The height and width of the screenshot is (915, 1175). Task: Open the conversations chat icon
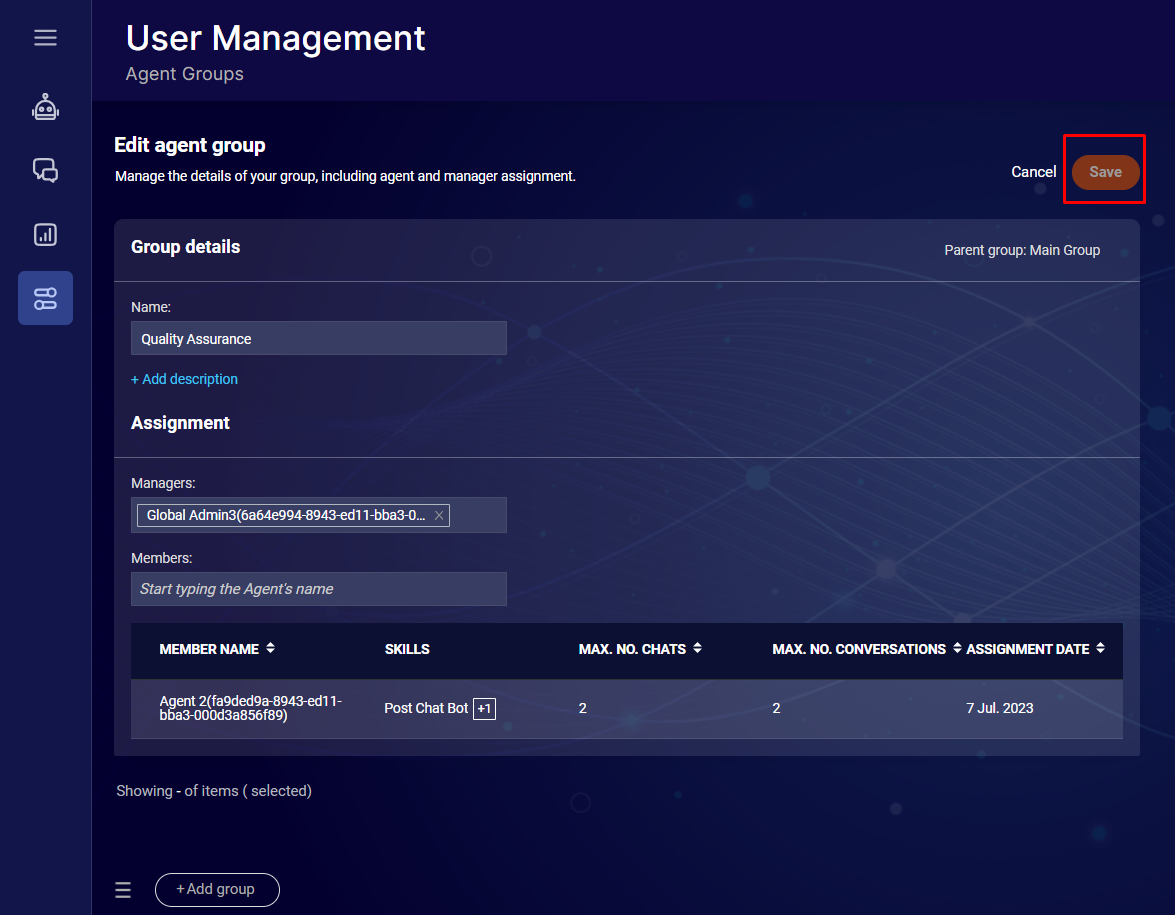45,170
